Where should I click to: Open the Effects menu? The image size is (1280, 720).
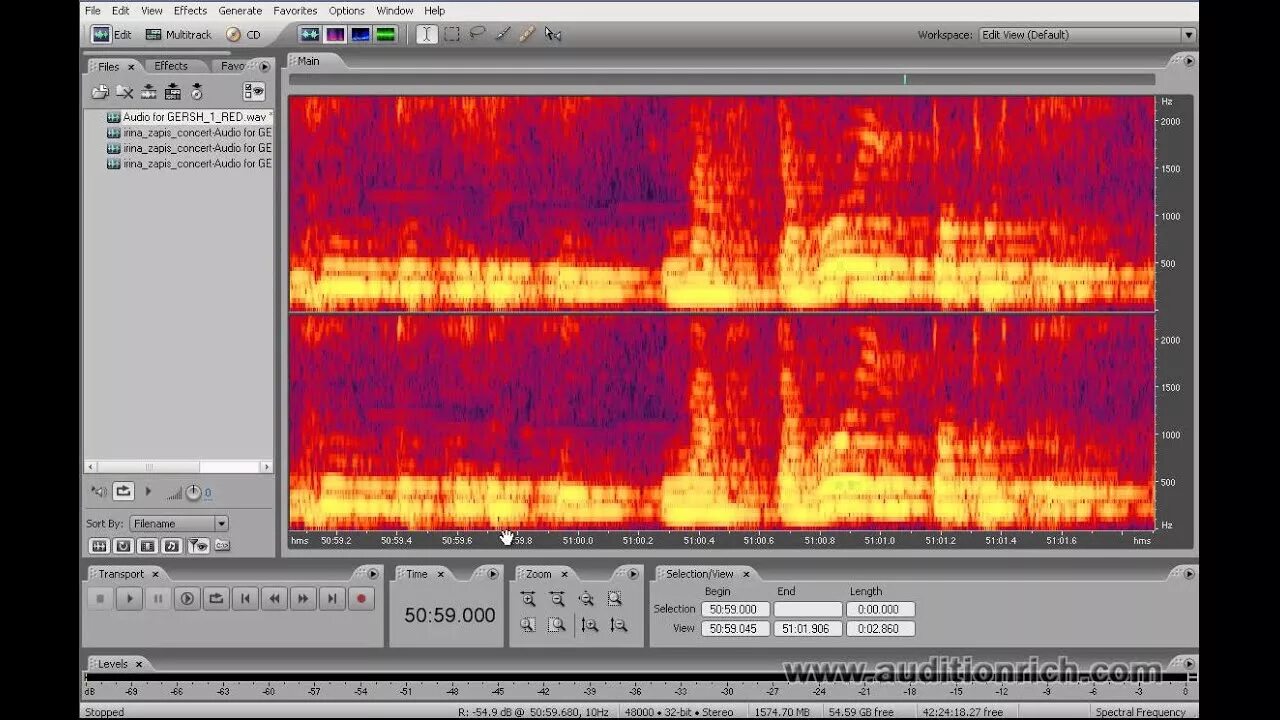click(x=190, y=10)
